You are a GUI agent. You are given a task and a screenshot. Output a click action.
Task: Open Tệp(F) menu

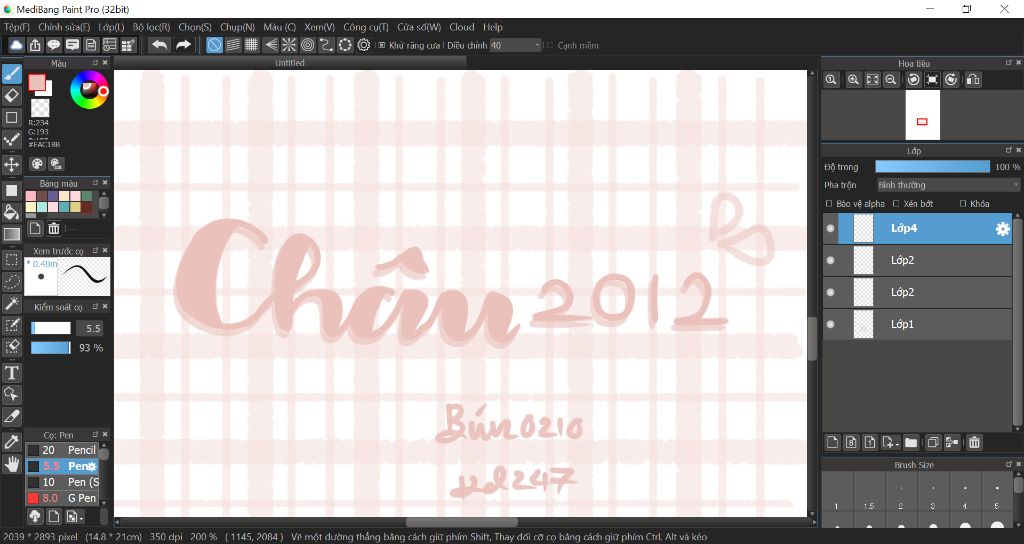(x=17, y=27)
